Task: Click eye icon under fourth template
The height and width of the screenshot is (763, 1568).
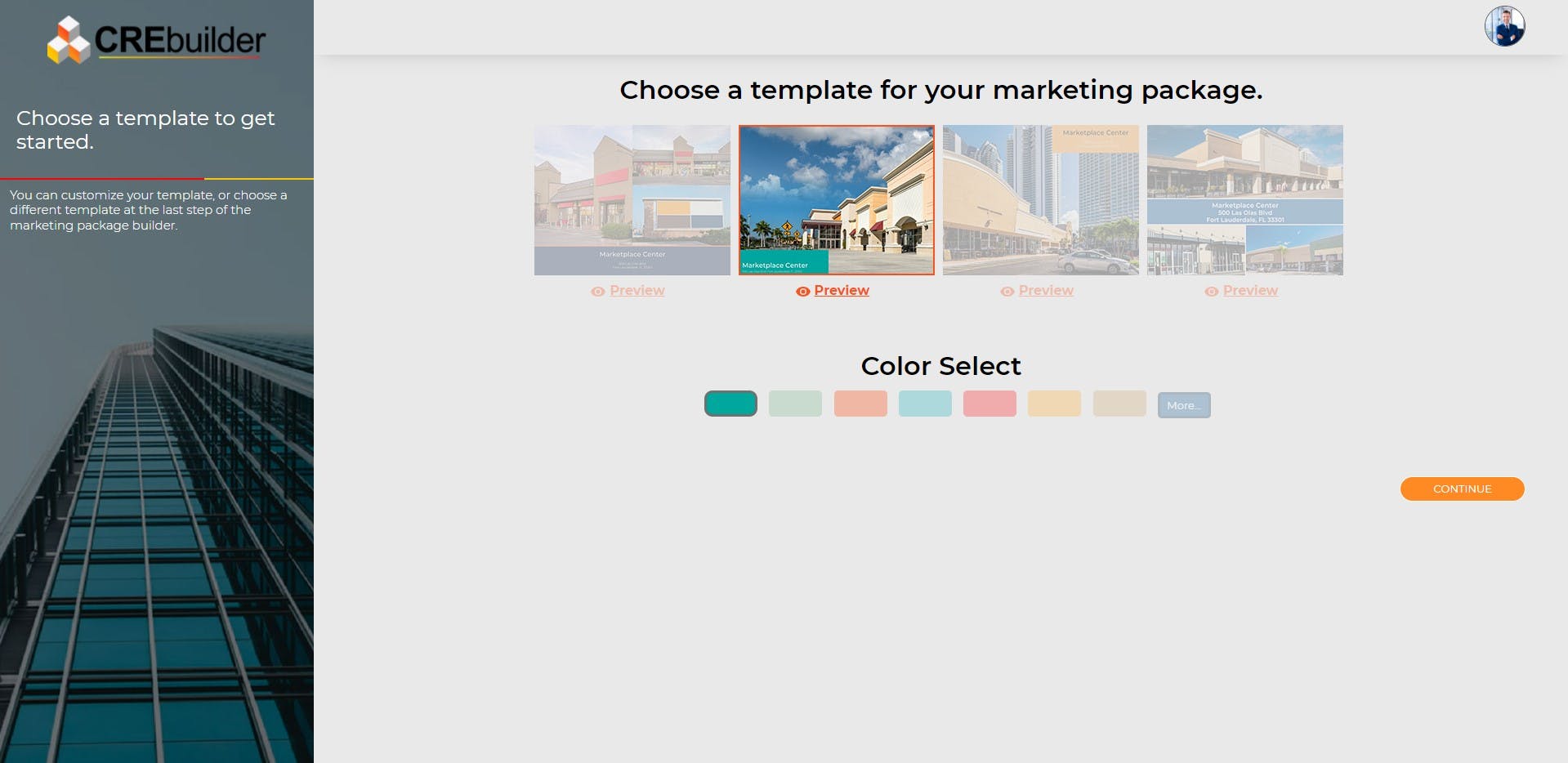Action: click(1211, 292)
